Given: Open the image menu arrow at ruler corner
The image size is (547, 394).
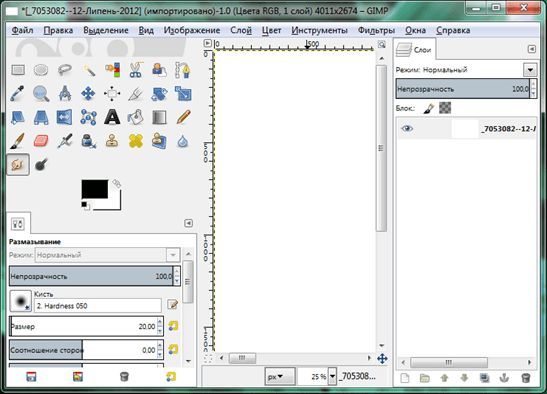Looking at the screenshot, I should (x=208, y=43).
